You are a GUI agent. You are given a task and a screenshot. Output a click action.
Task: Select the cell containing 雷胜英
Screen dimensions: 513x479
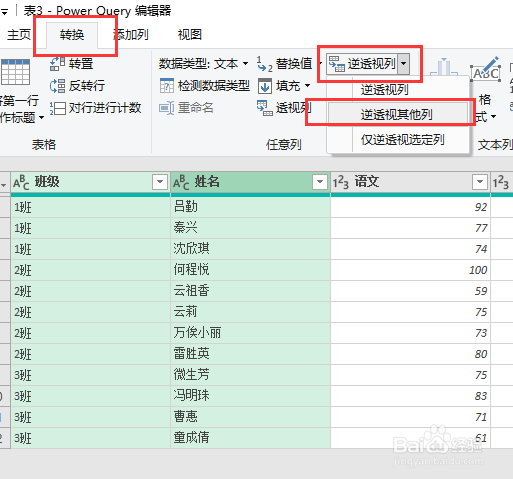pyautogui.click(x=250, y=354)
